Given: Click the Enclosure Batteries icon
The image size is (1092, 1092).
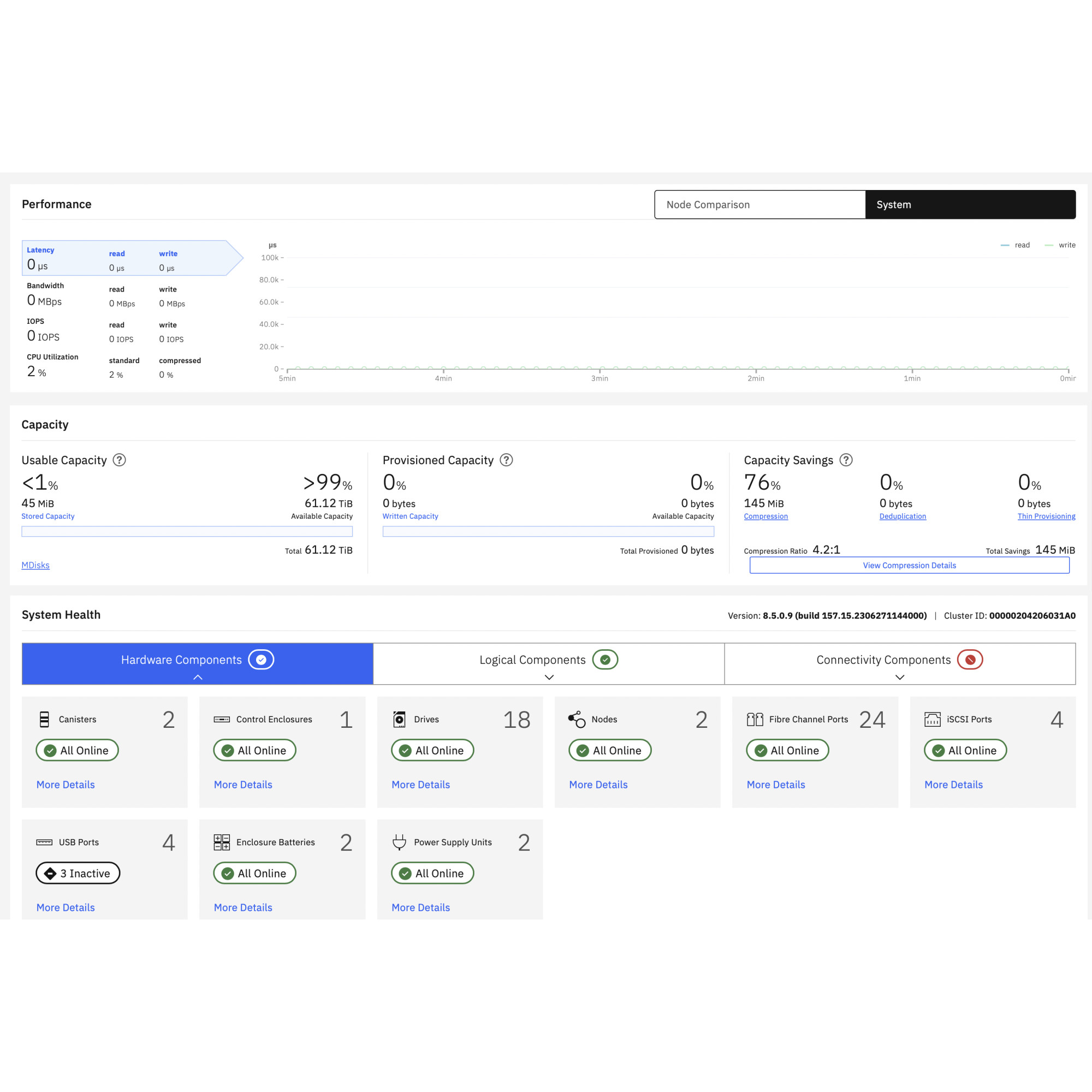Looking at the screenshot, I should point(222,842).
